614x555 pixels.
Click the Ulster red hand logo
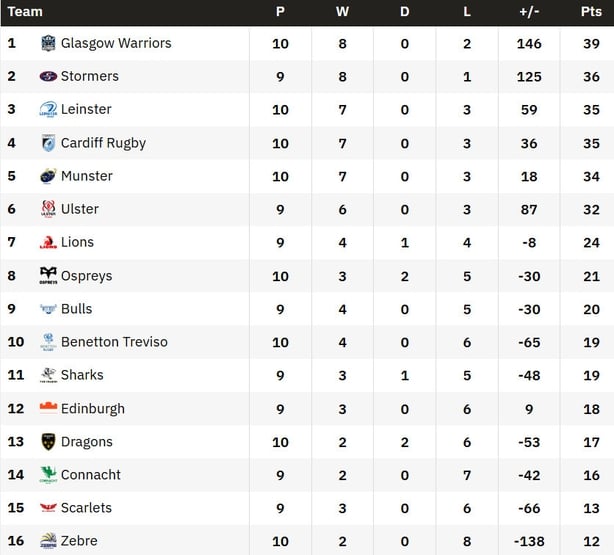coord(48,209)
